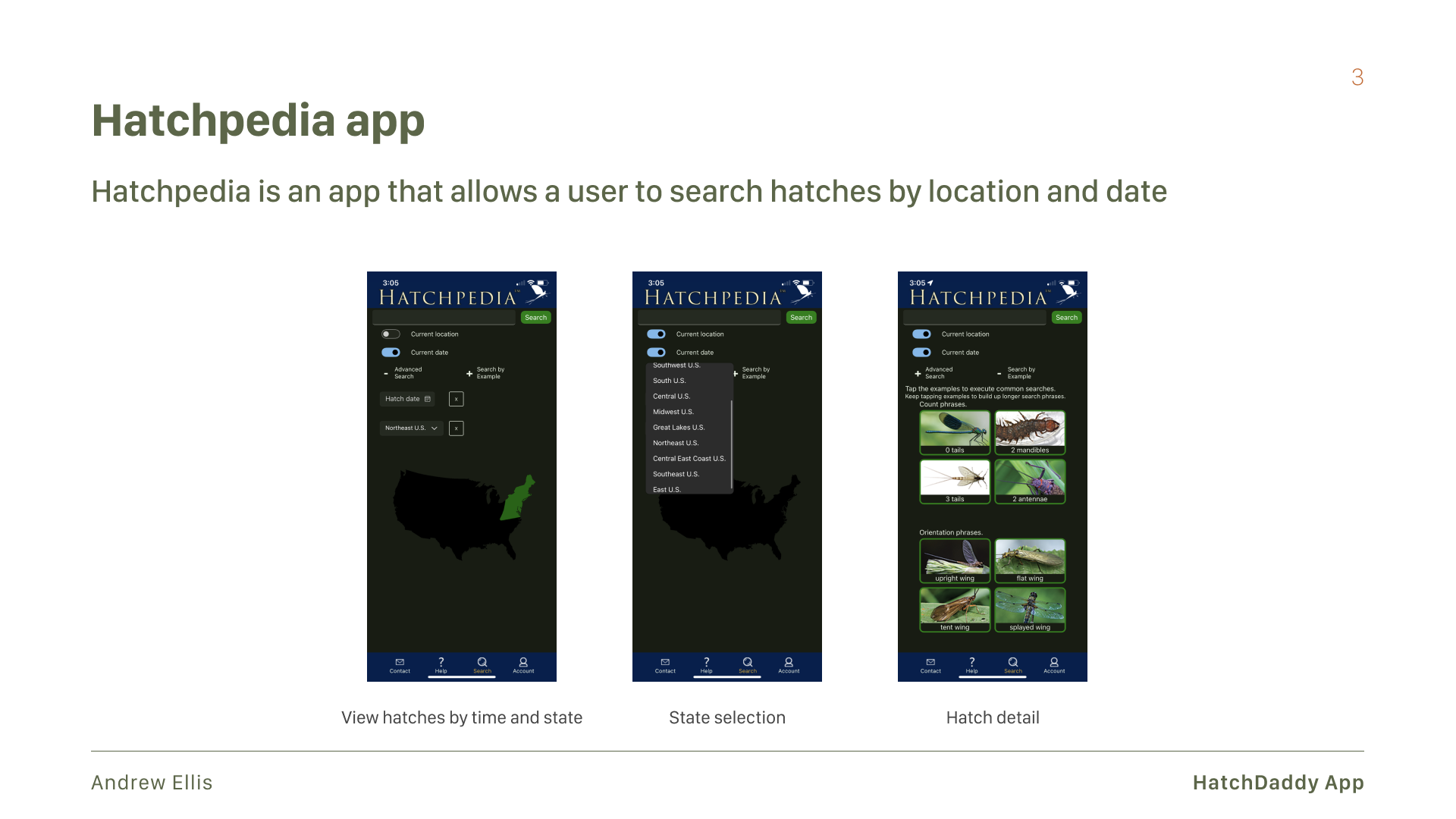This screenshot has height=819, width=1456.
Task: Enable Current location toggle in first phone
Action: 391,334
